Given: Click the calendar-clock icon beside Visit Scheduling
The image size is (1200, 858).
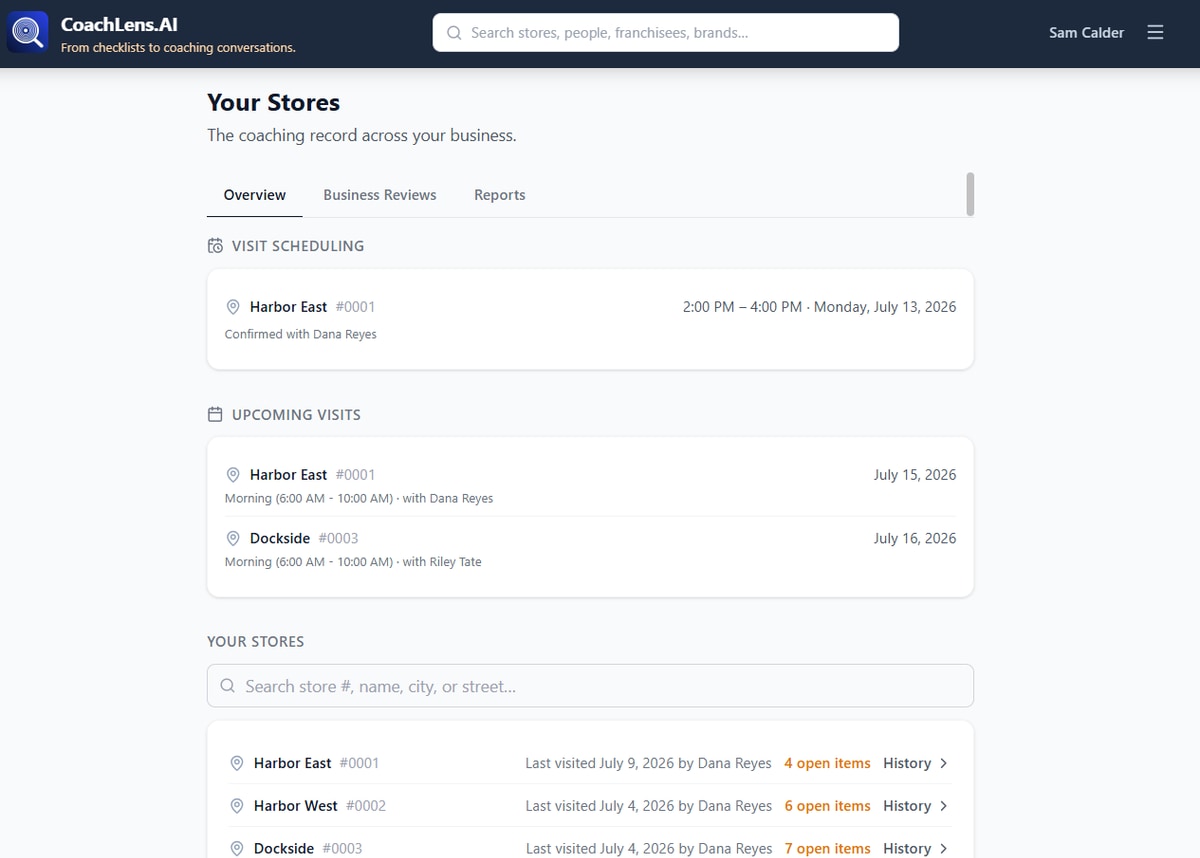Looking at the screenshot, I should click(x=215, y=246).
